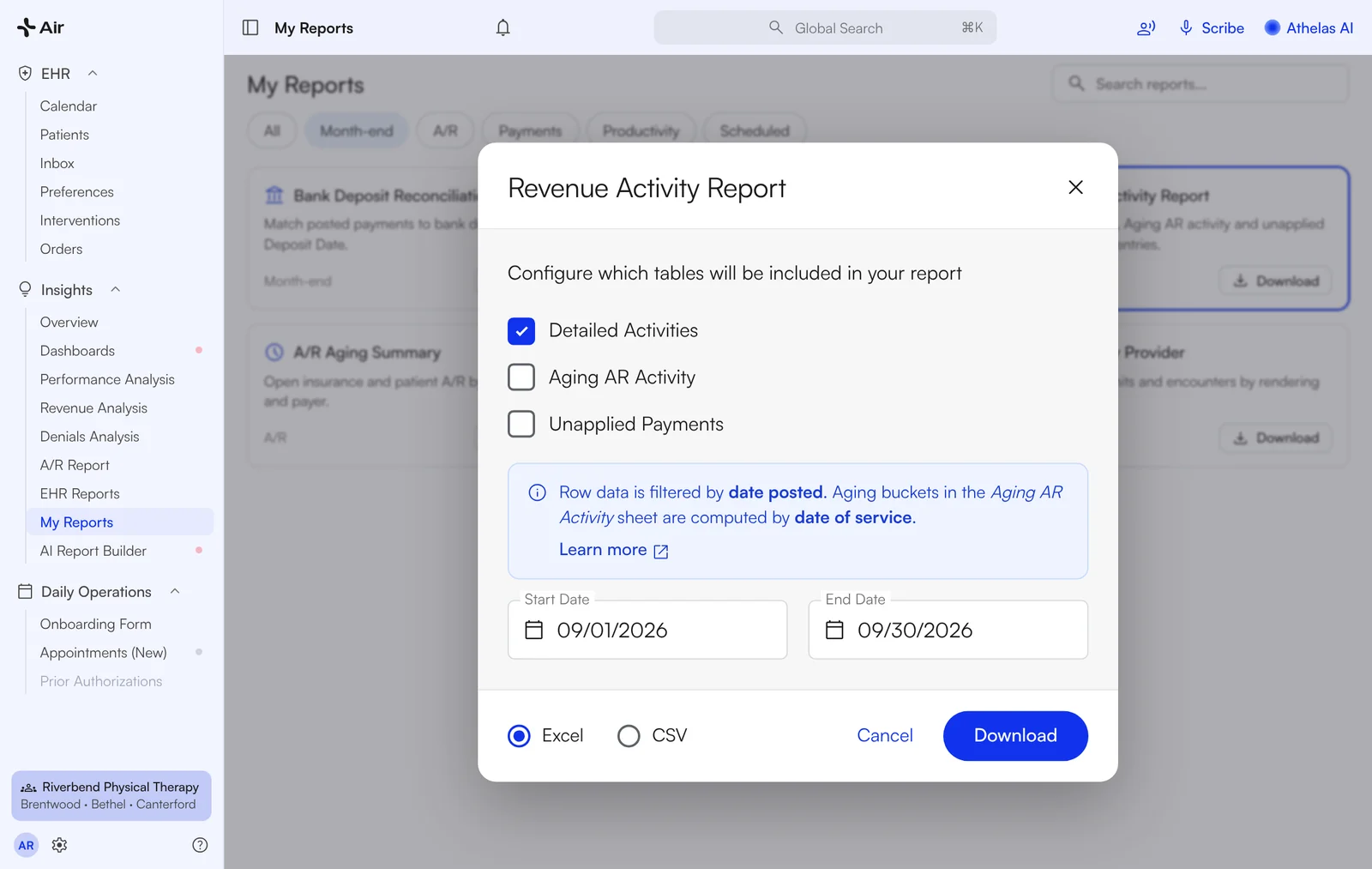The width and height of the screenshot is (1372, 869).
Task: Open Performance Analysis in sidebar
Action: (107, 379)
